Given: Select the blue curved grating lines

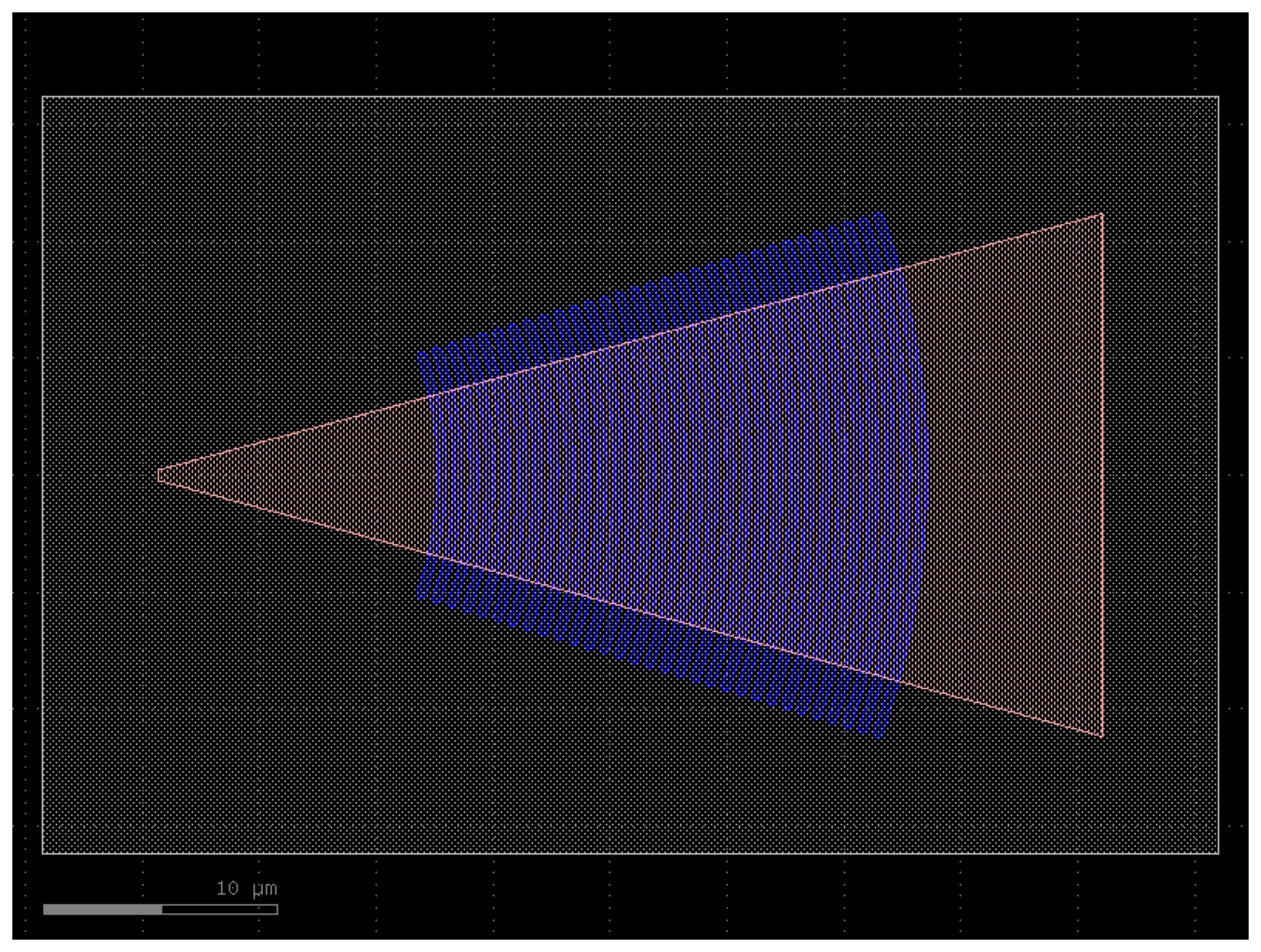Looking at the screenshot, I should point(673,475).
